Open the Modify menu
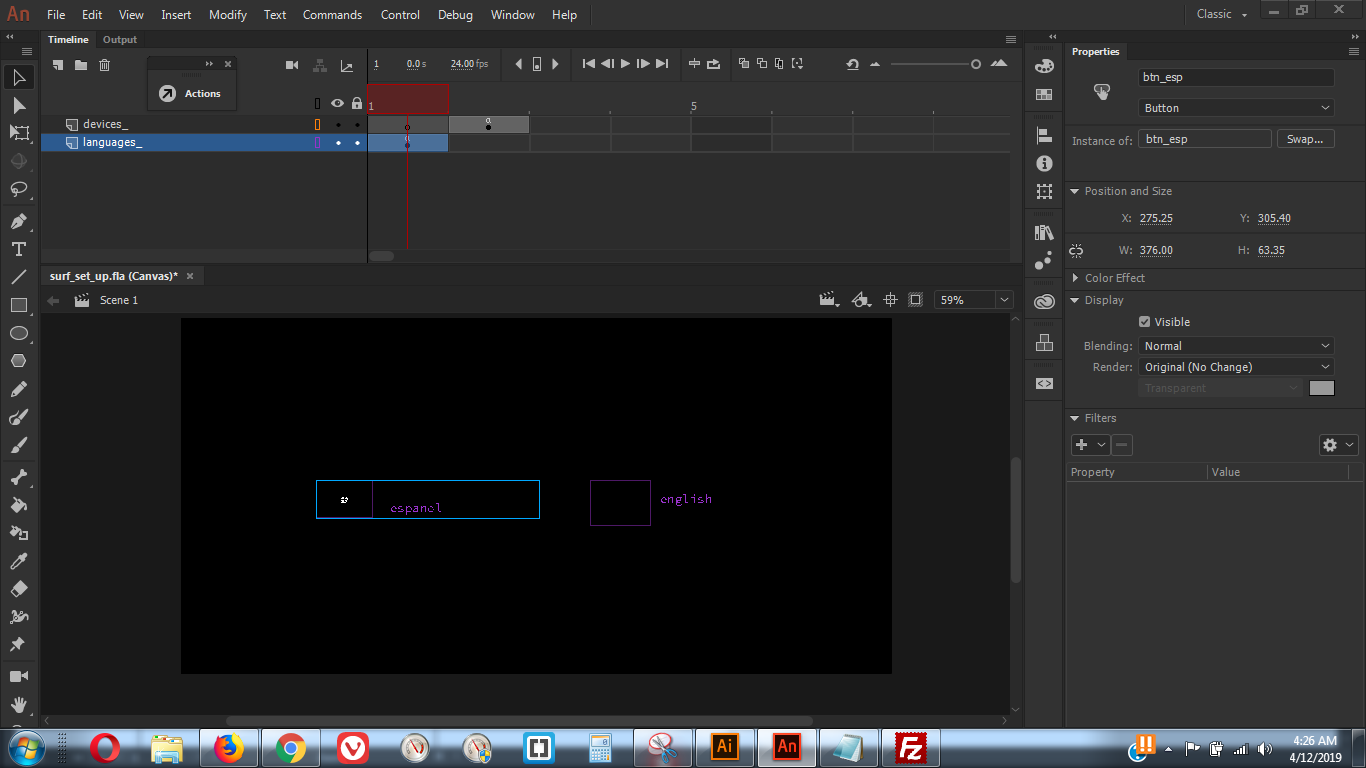The width and height of the screenshot is (1366, 768). pyautogui.click(x=228, y=15)
